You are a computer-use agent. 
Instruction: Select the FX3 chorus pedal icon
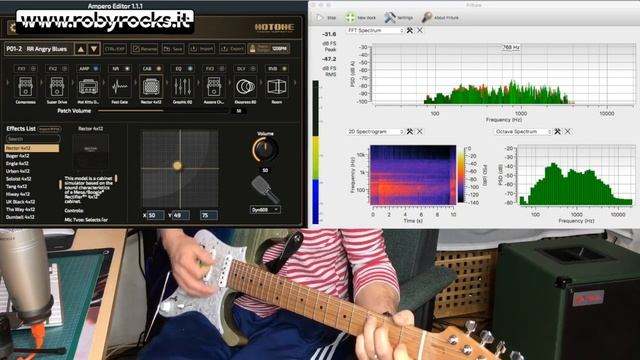[x=213, y=87]
